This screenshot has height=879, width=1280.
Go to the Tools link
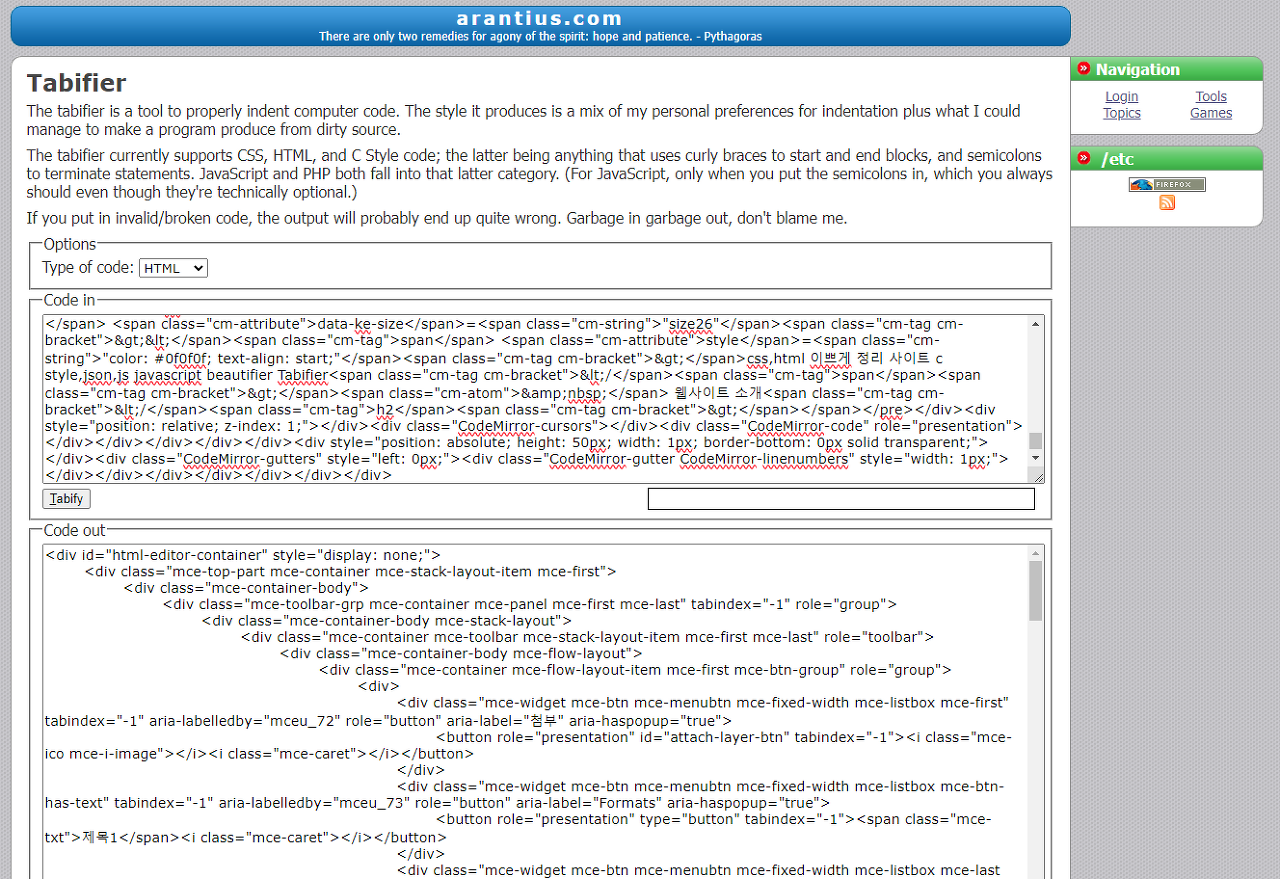point(1211,97)
